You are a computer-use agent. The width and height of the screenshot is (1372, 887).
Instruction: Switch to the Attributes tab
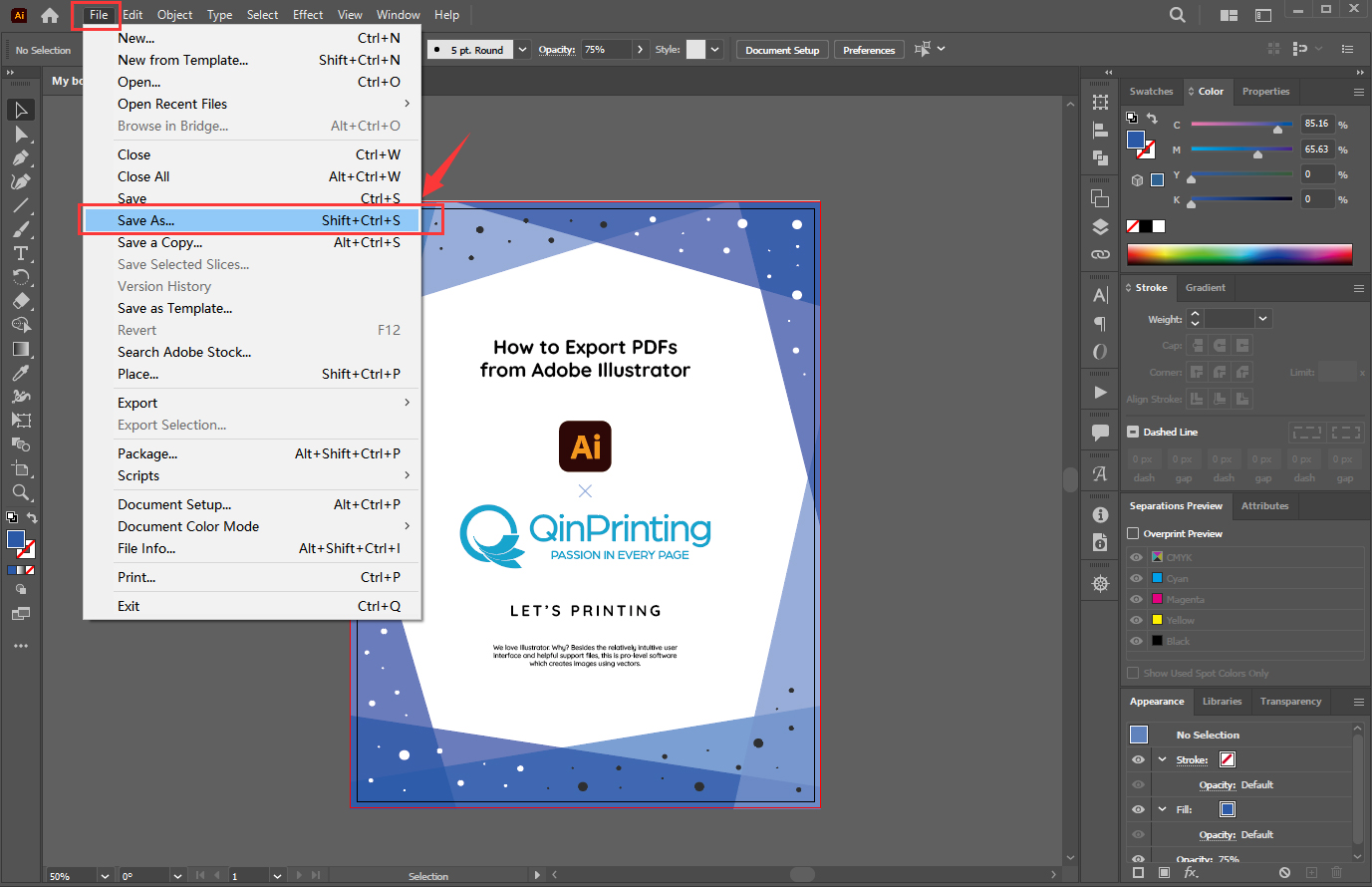pyautogui.click(x=1264, y=506)
